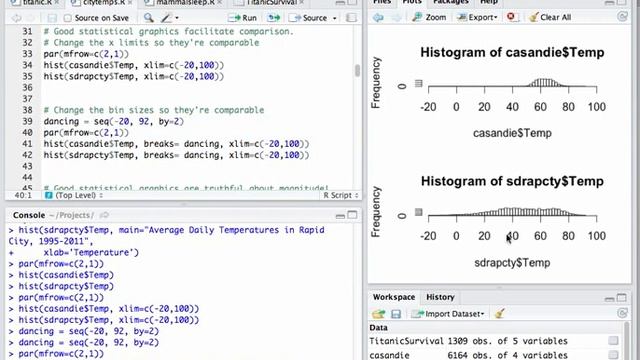Open the Packages tab
Image resolution: width=640 pixels, height=360 pixels.
[x=450, y=2]
